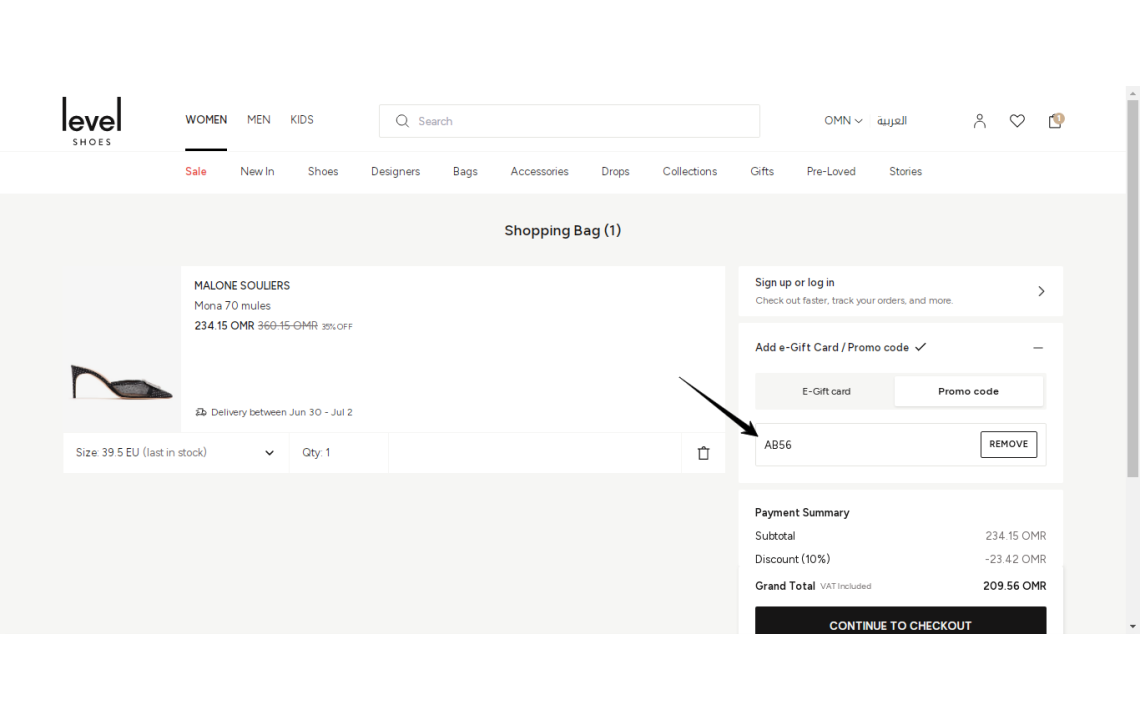Click Continue to Checkout button
The image size is (1140, 720).
(x=900, y=620)
